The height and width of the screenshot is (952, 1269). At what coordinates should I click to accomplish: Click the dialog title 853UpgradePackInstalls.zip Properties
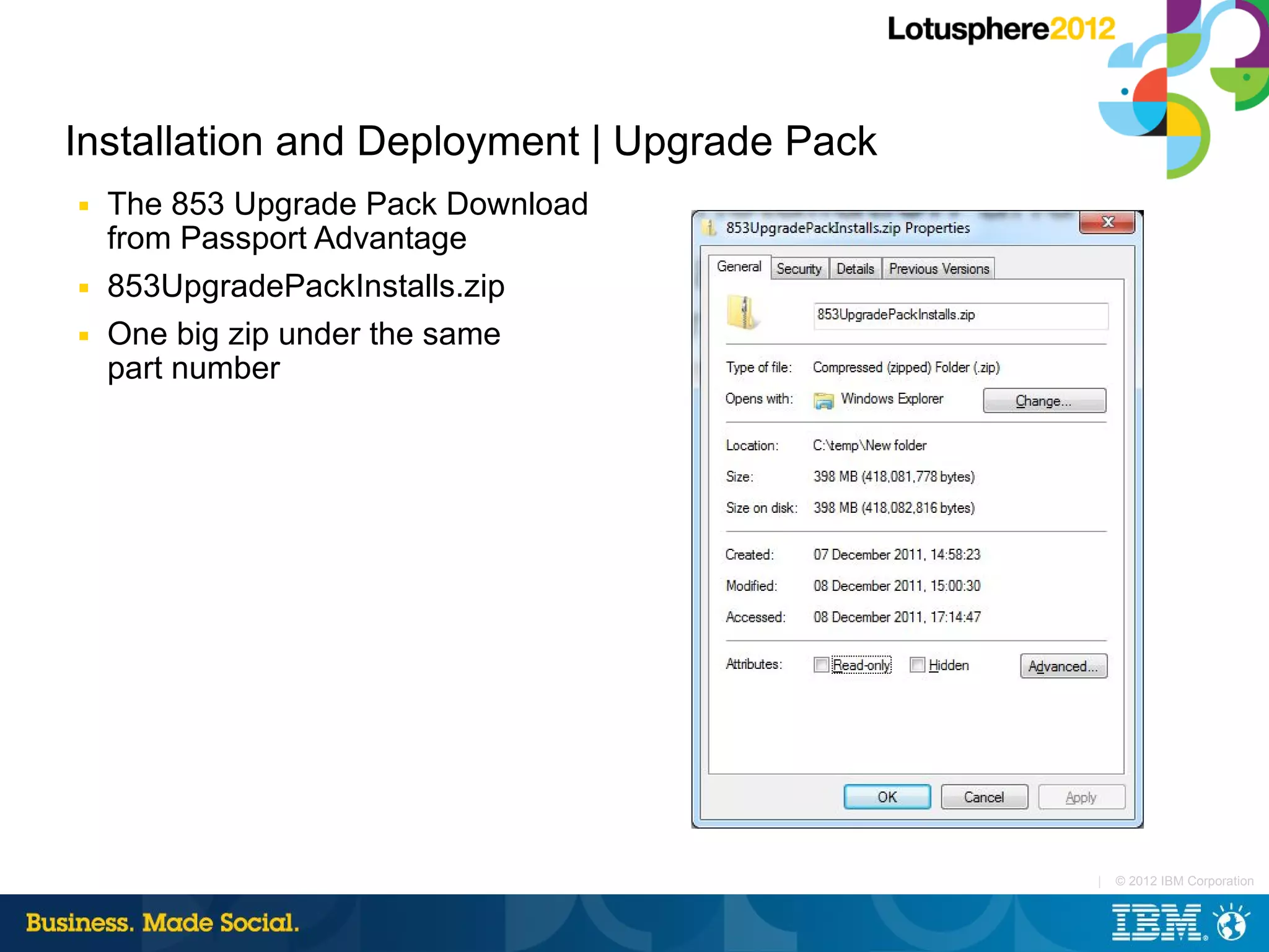[x=848, y=228]
